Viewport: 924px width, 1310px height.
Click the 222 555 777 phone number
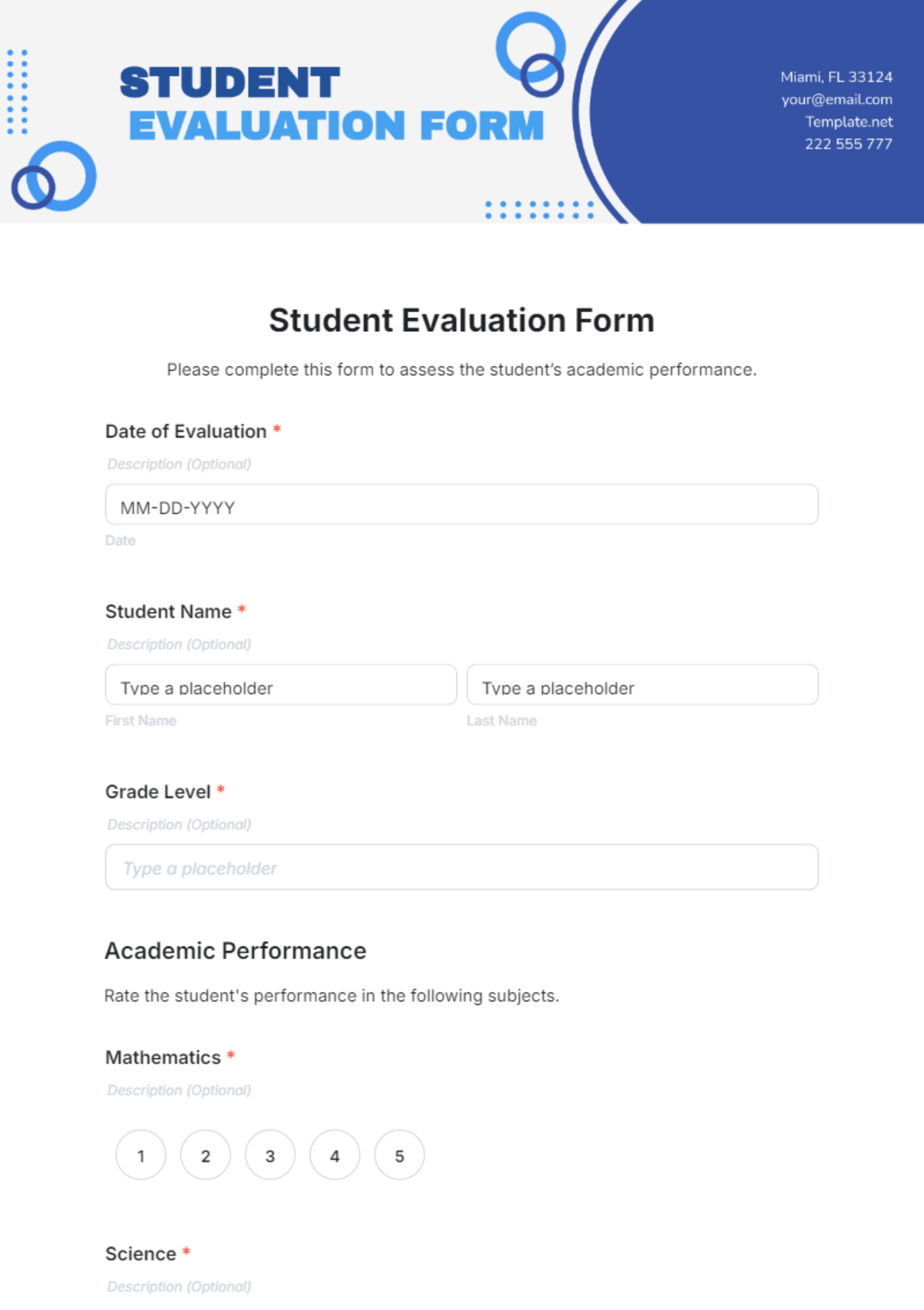tap(849, 144)
